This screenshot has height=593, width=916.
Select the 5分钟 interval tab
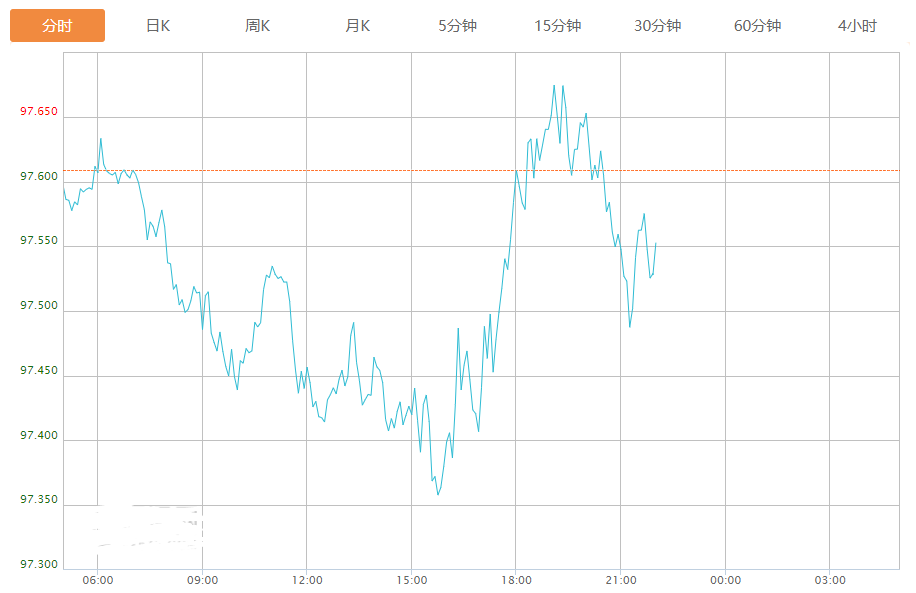tap(458, 26)
